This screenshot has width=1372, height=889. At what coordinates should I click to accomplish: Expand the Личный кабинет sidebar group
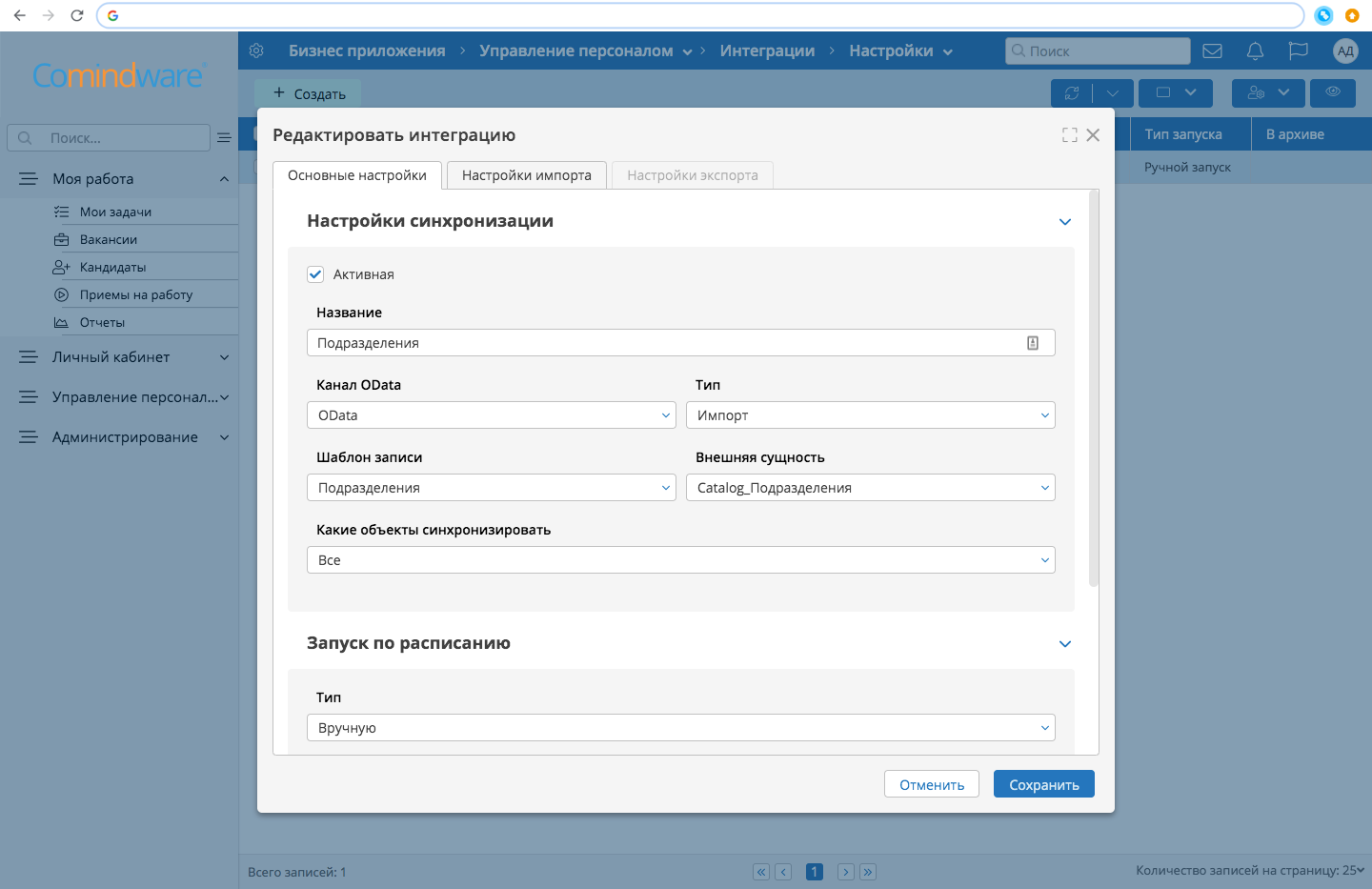tap(224, 357)
